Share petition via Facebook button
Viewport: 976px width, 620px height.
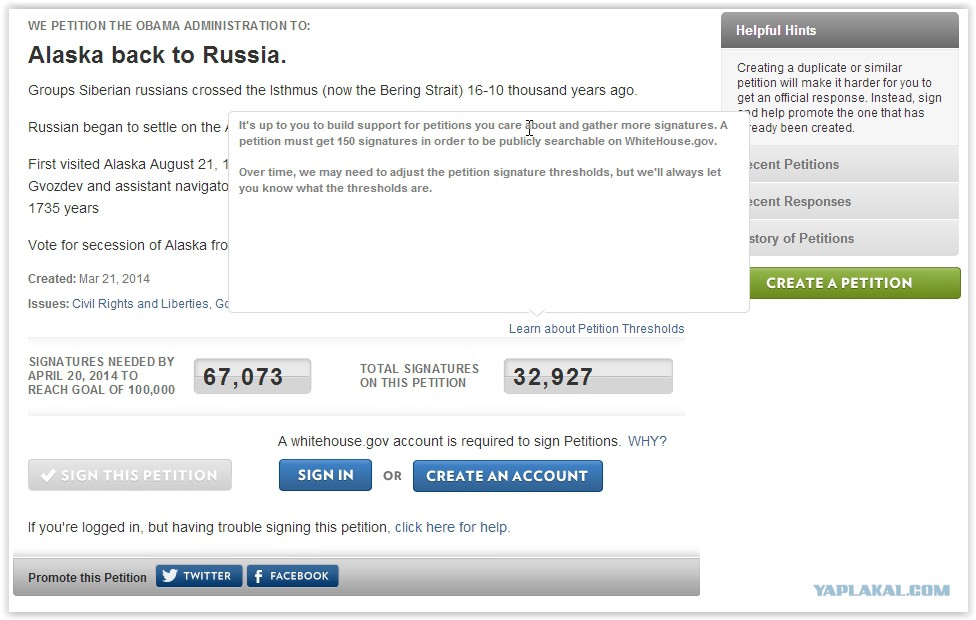coord(293,576)
